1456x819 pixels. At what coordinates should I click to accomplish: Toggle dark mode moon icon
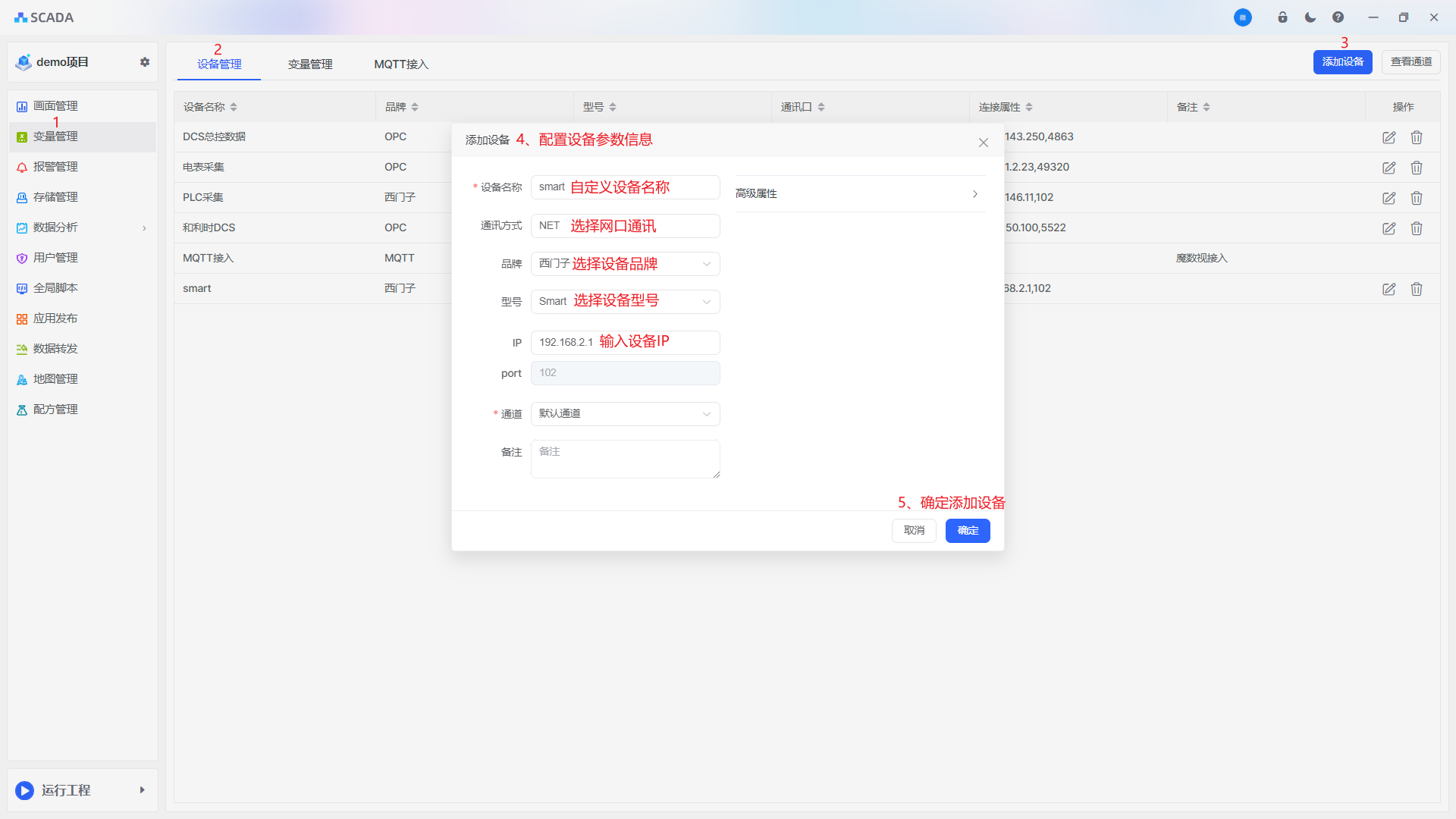click(x=1310, y=17)
